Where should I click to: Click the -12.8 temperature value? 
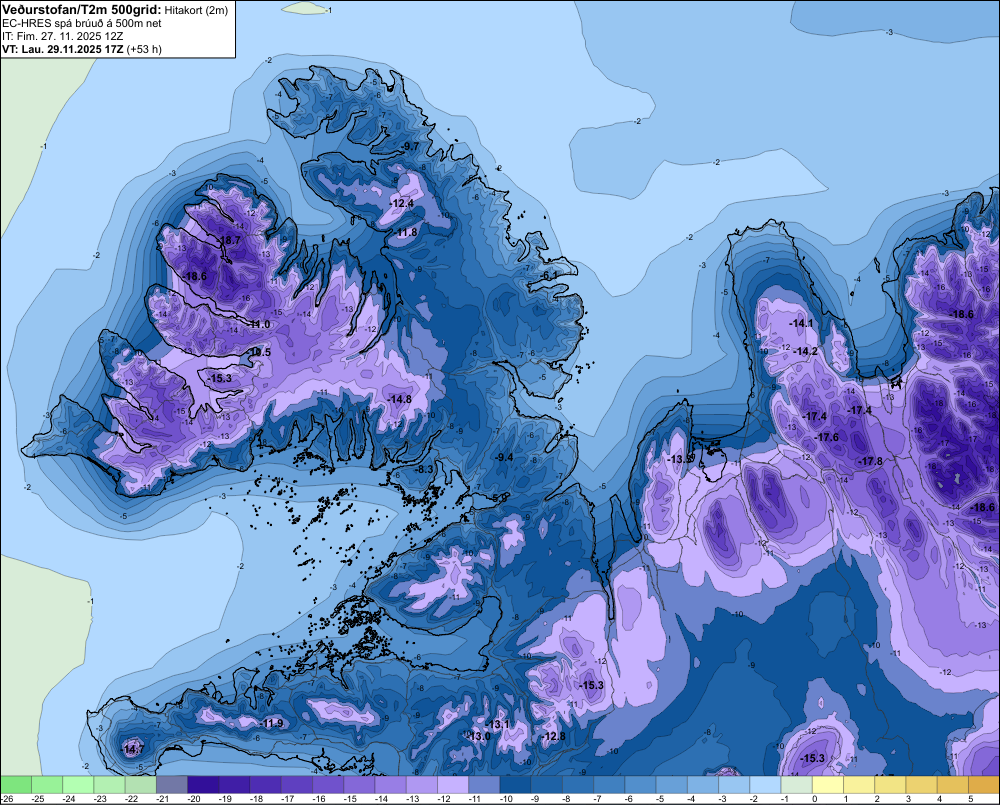[x=554, y=736]
